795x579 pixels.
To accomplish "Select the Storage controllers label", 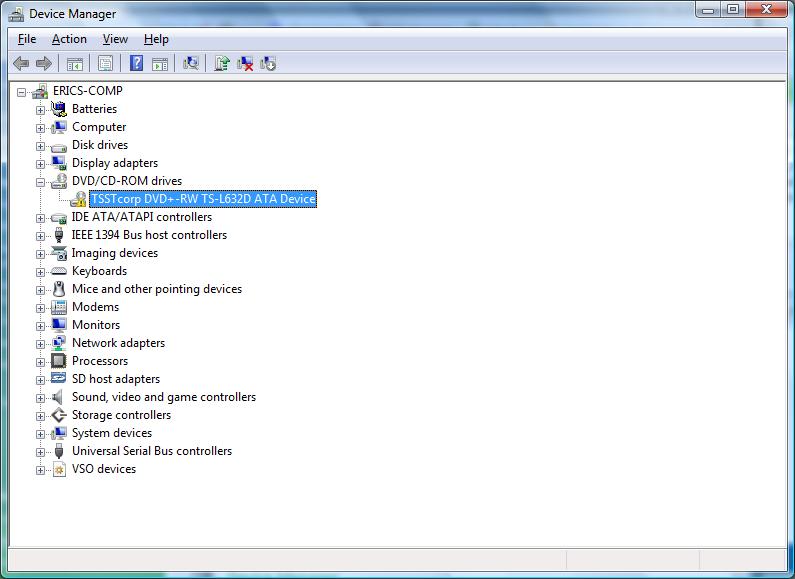I will [121, 415].
